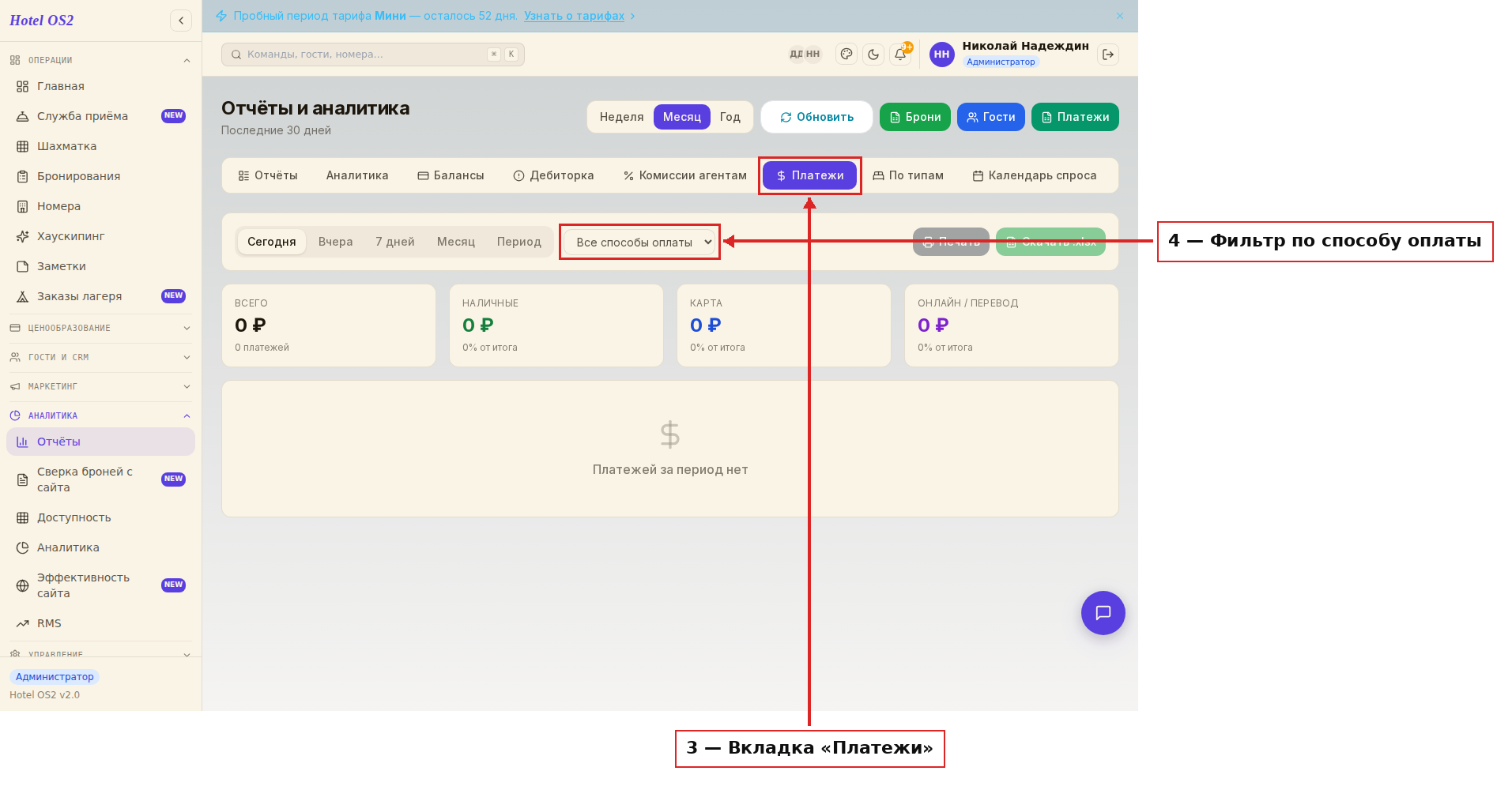Click the green Брони export button
Screen dimensions: 1512x786
coord(915,117)
